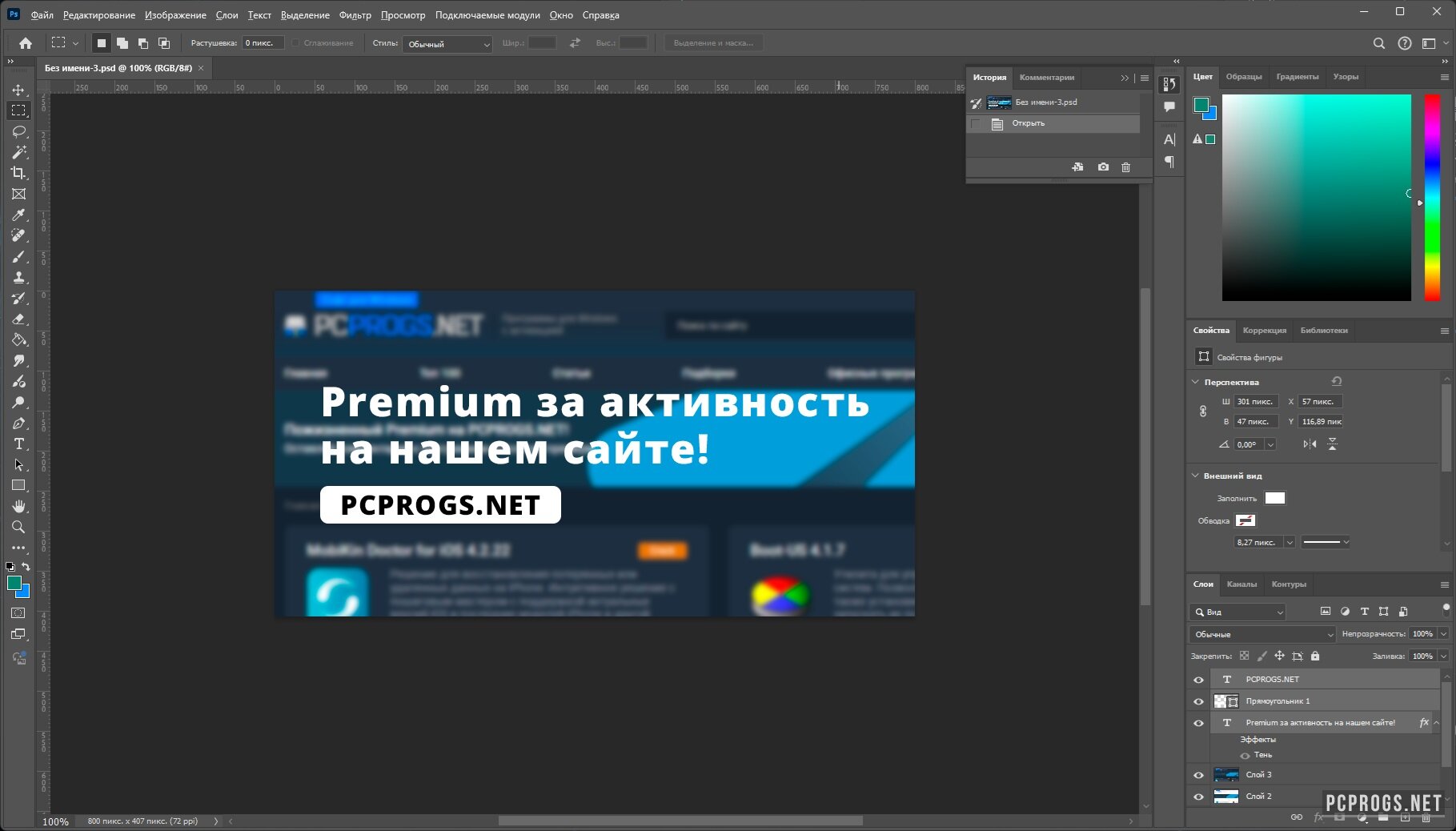1456x831 pixels.
Task: Switch to the Каналы tab
Action: pyautogui.click(x=1241, y=584)
